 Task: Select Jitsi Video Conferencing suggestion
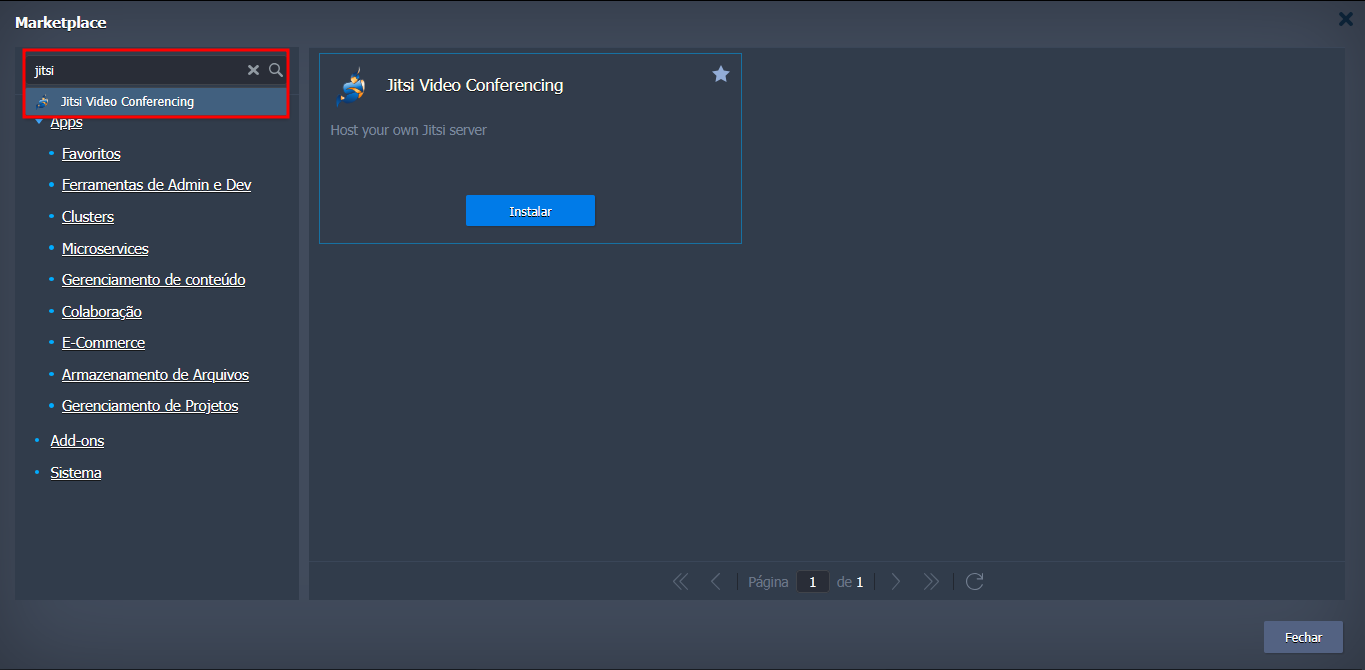156,102
